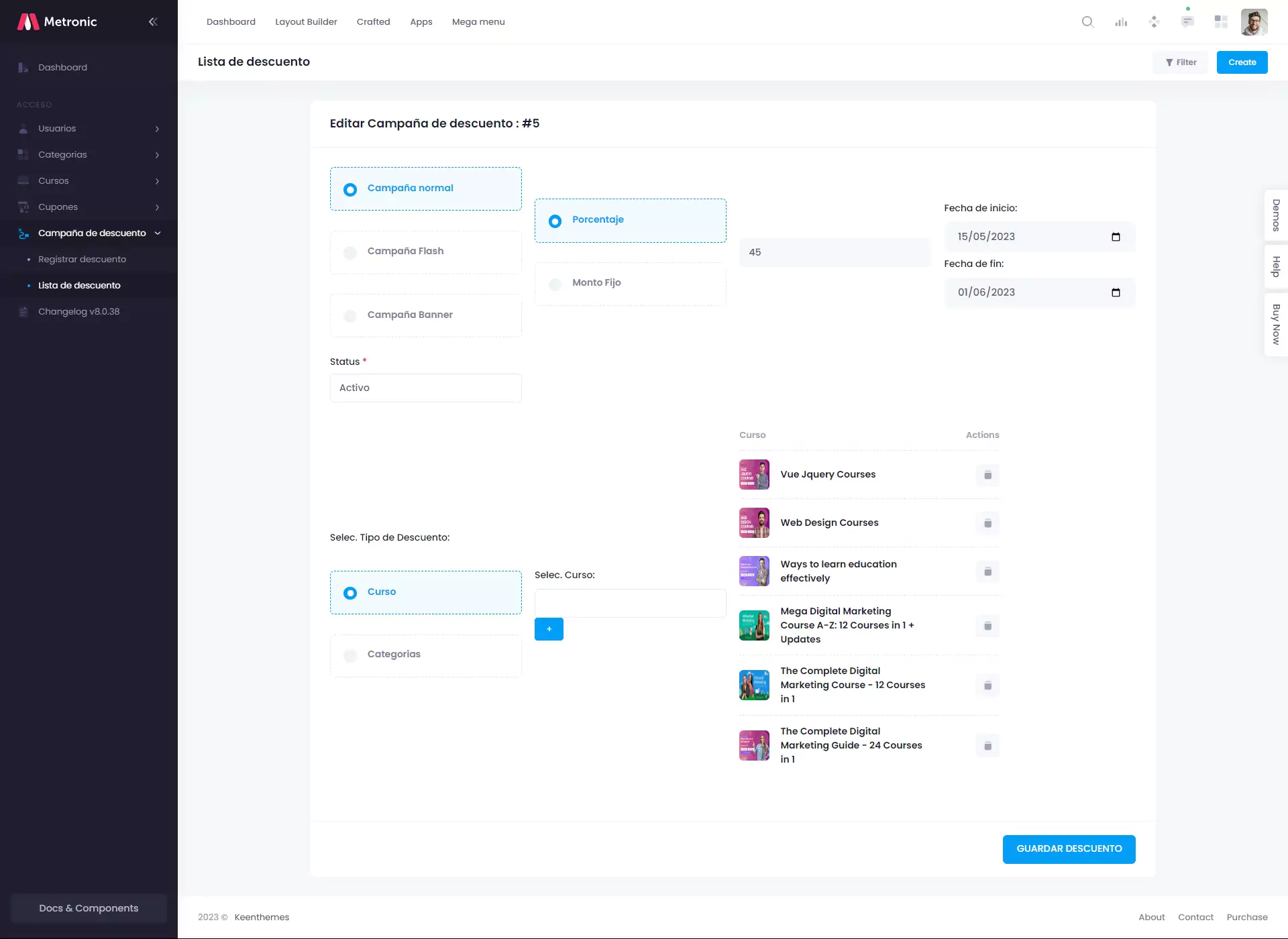Click the search magnifier icon in header

[x=1087, y=22]
